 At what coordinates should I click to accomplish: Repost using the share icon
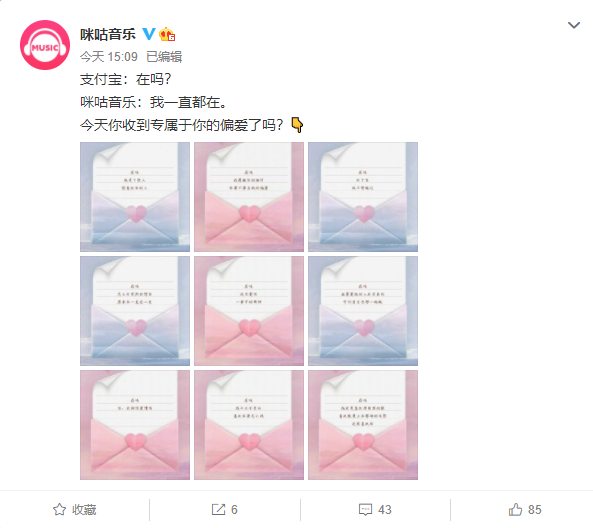218,509
